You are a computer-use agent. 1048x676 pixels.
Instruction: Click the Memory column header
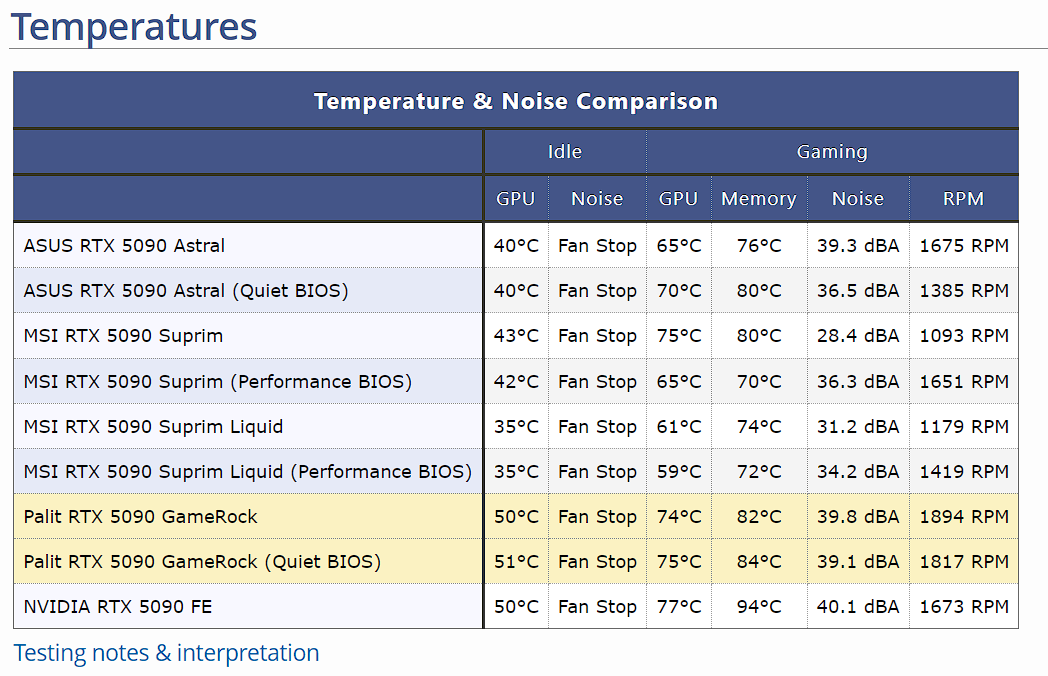click(x=758, y=199)
